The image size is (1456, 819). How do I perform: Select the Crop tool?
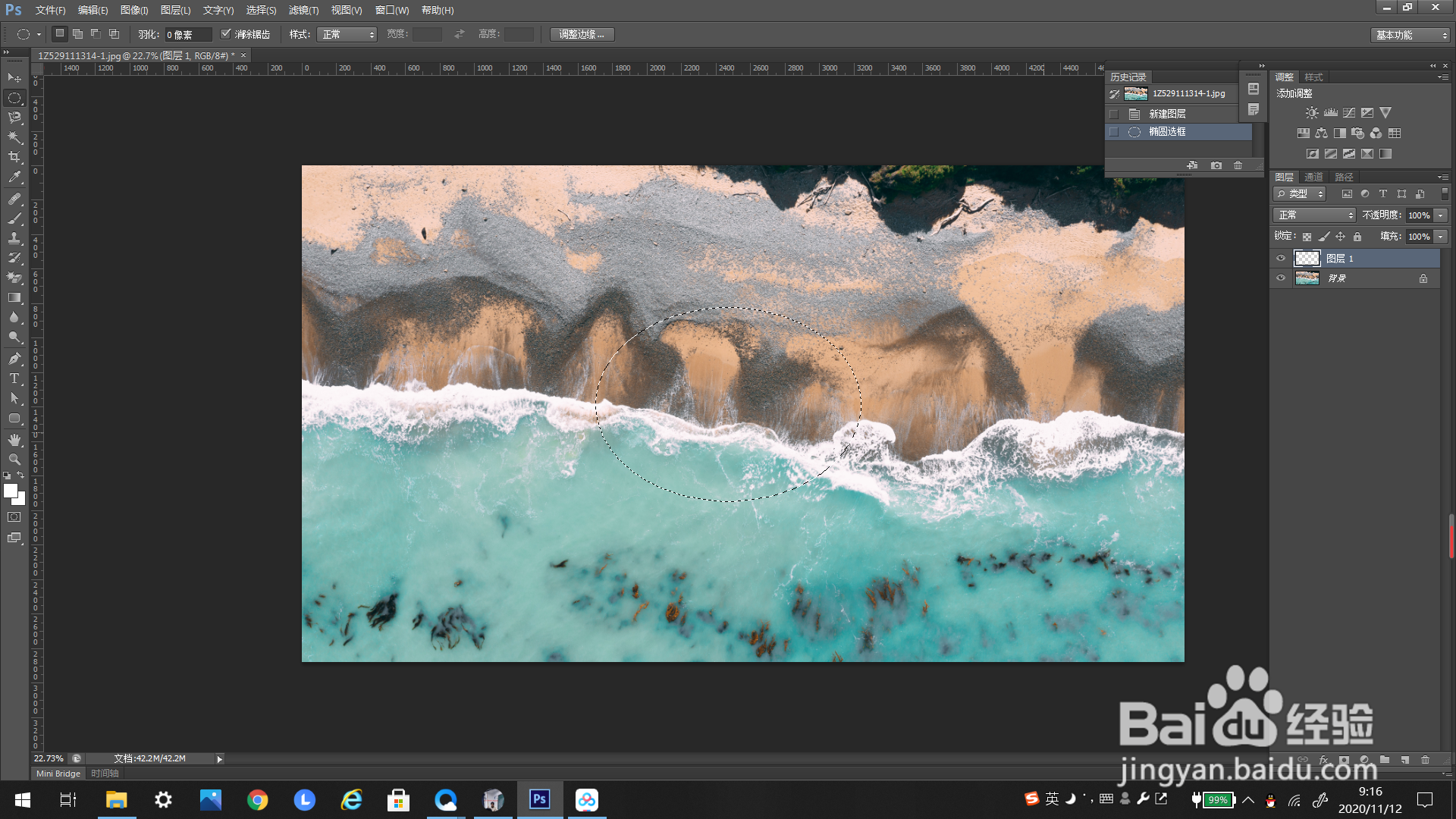tap(14, 157)
